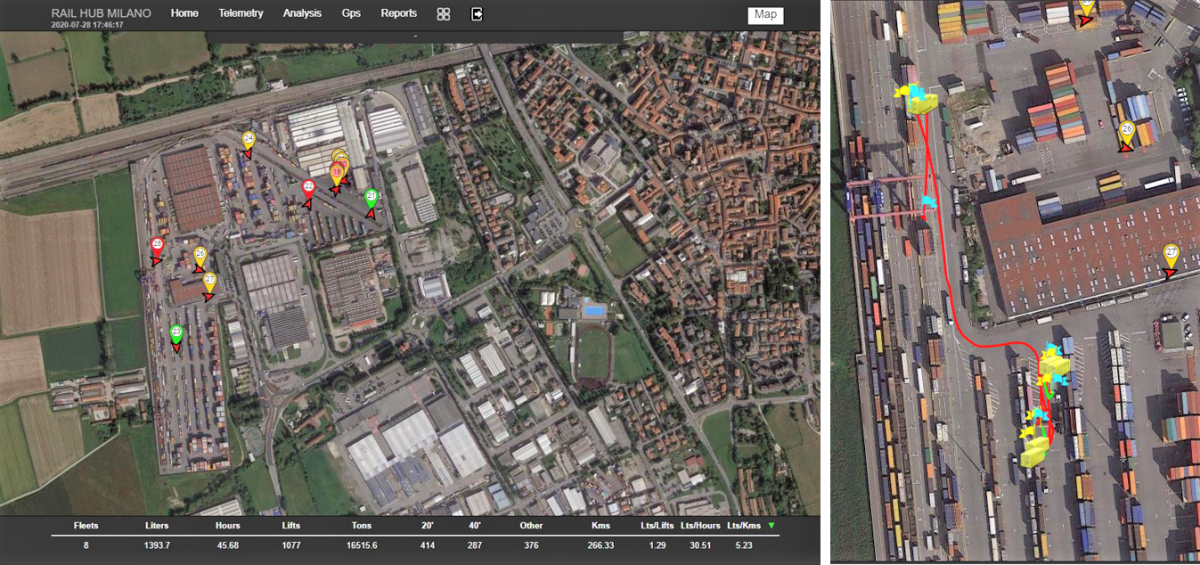This screenshot has width=1200, height=565.
Task: Go to the Gps menu item
Action: [x=351, y=14]
